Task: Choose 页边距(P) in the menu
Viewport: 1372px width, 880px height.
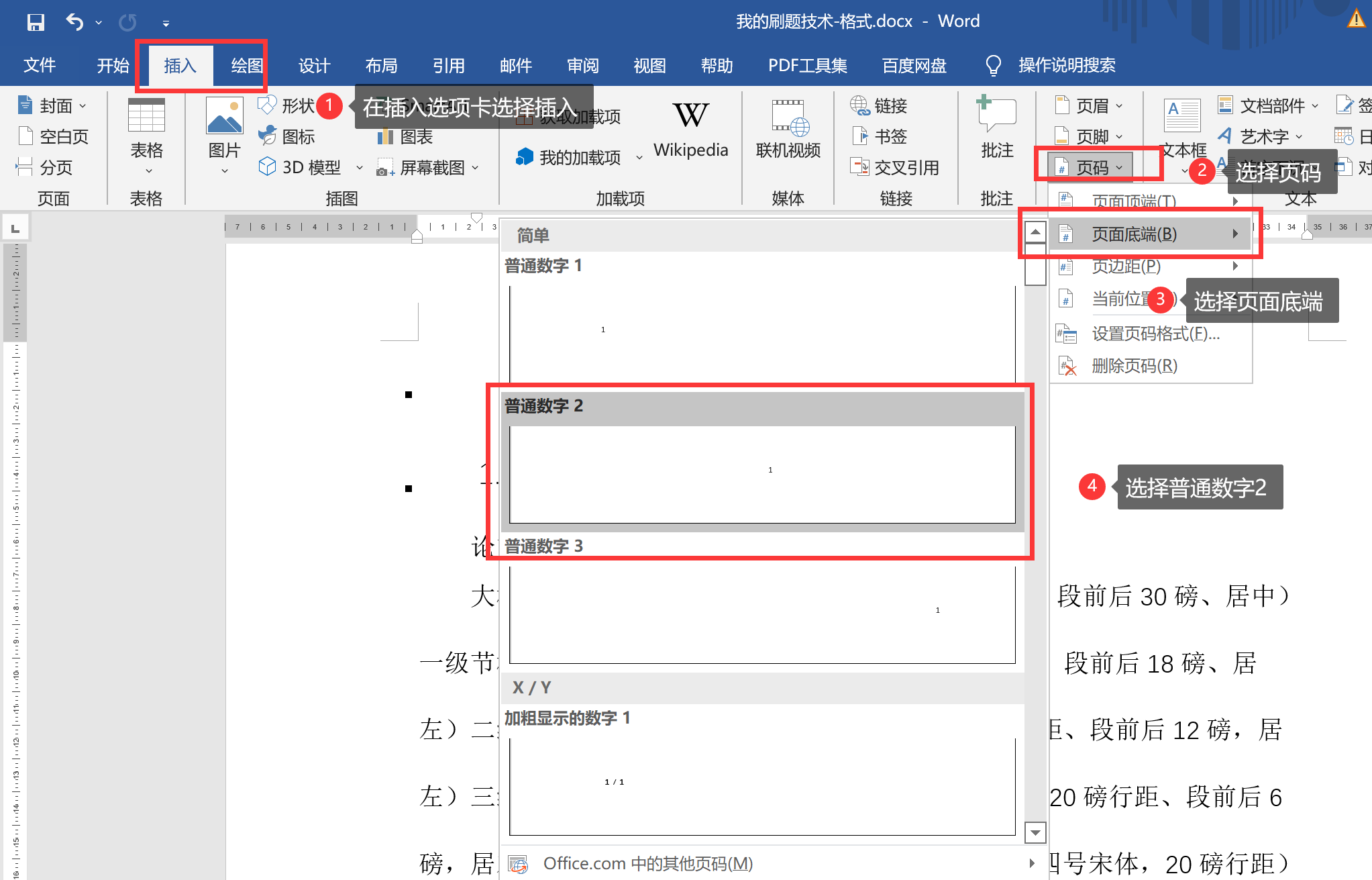Action: (1151, 266)
